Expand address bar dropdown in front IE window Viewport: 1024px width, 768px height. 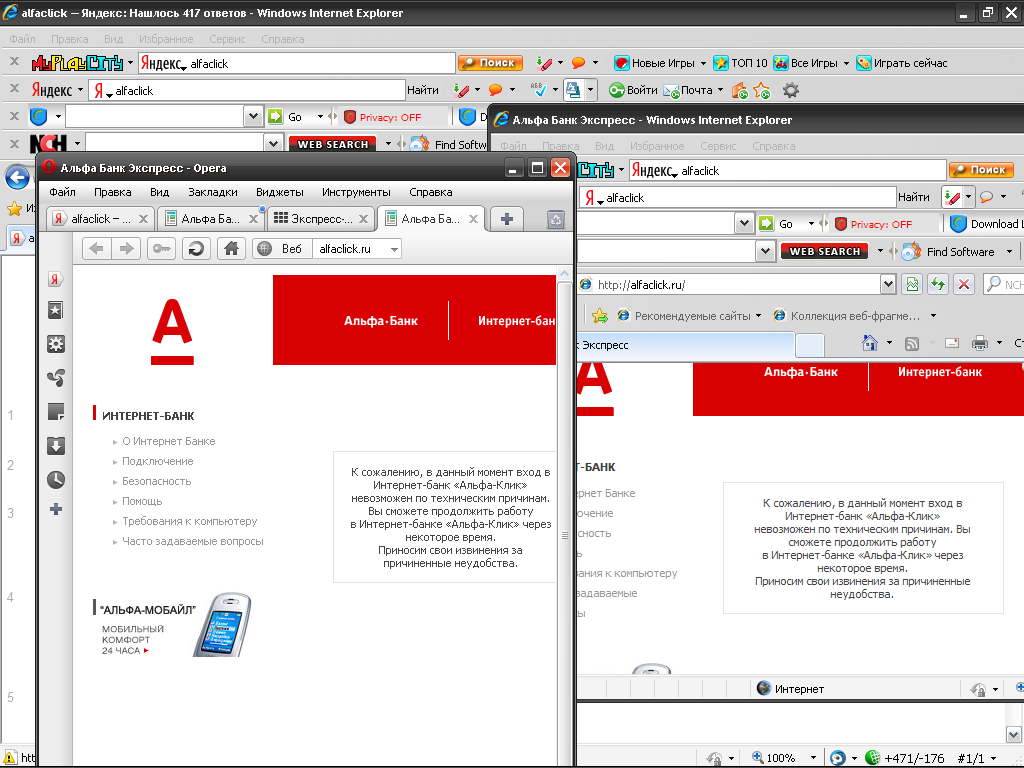[888, 284]
